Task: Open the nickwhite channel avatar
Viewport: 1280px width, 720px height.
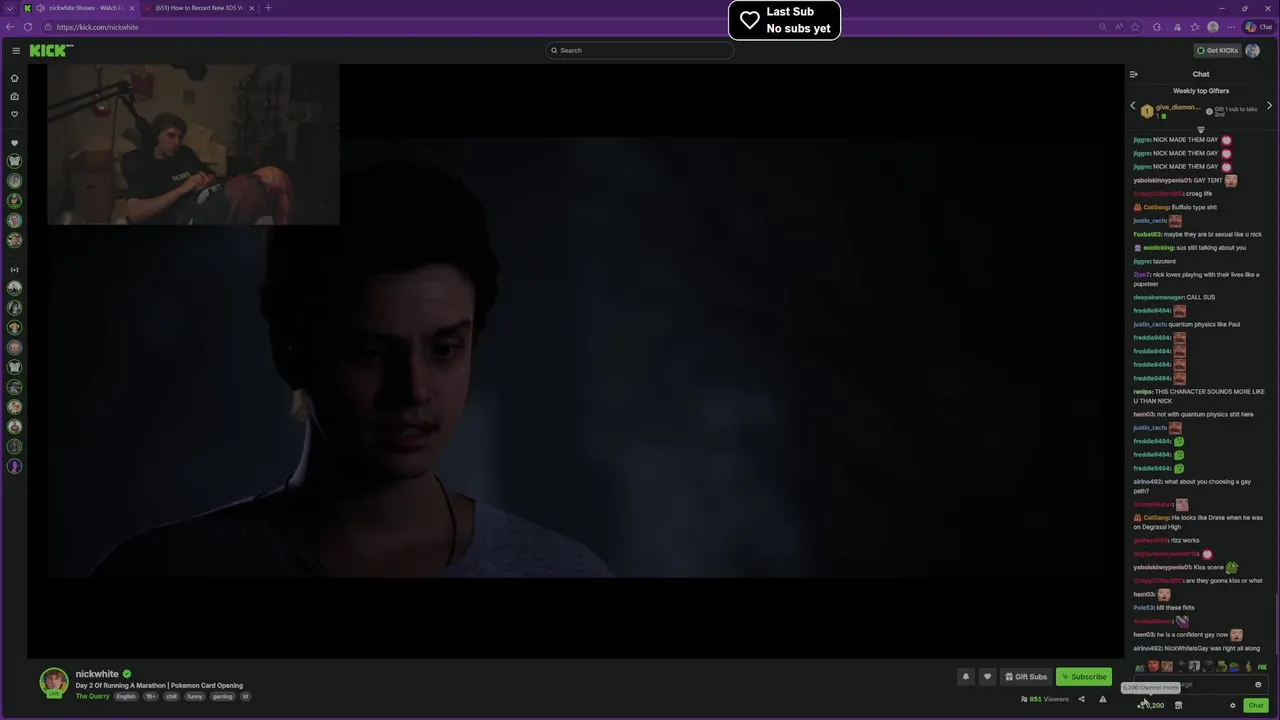Action: pos(54,682)
